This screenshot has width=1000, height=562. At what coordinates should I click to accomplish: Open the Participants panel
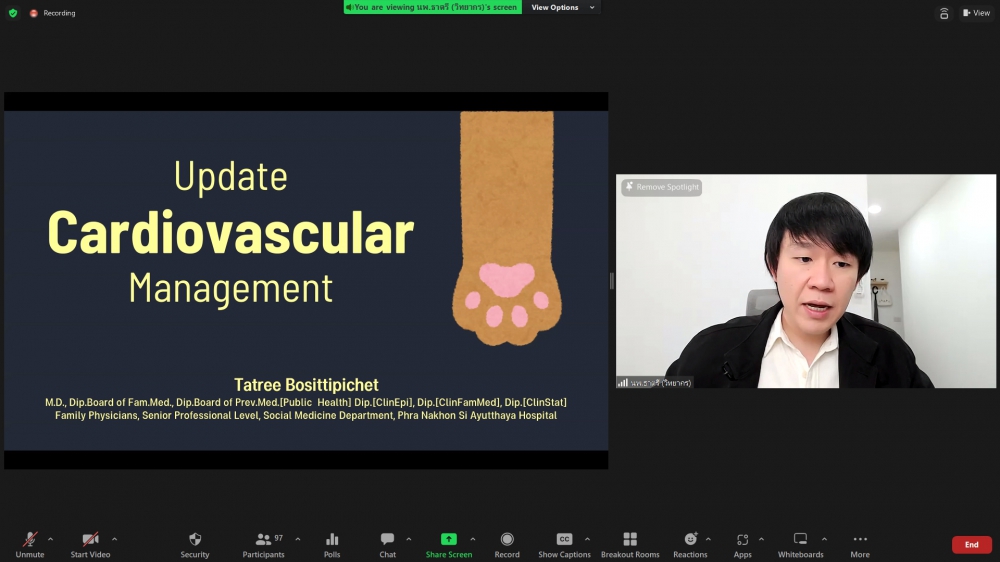pos(264,540)
